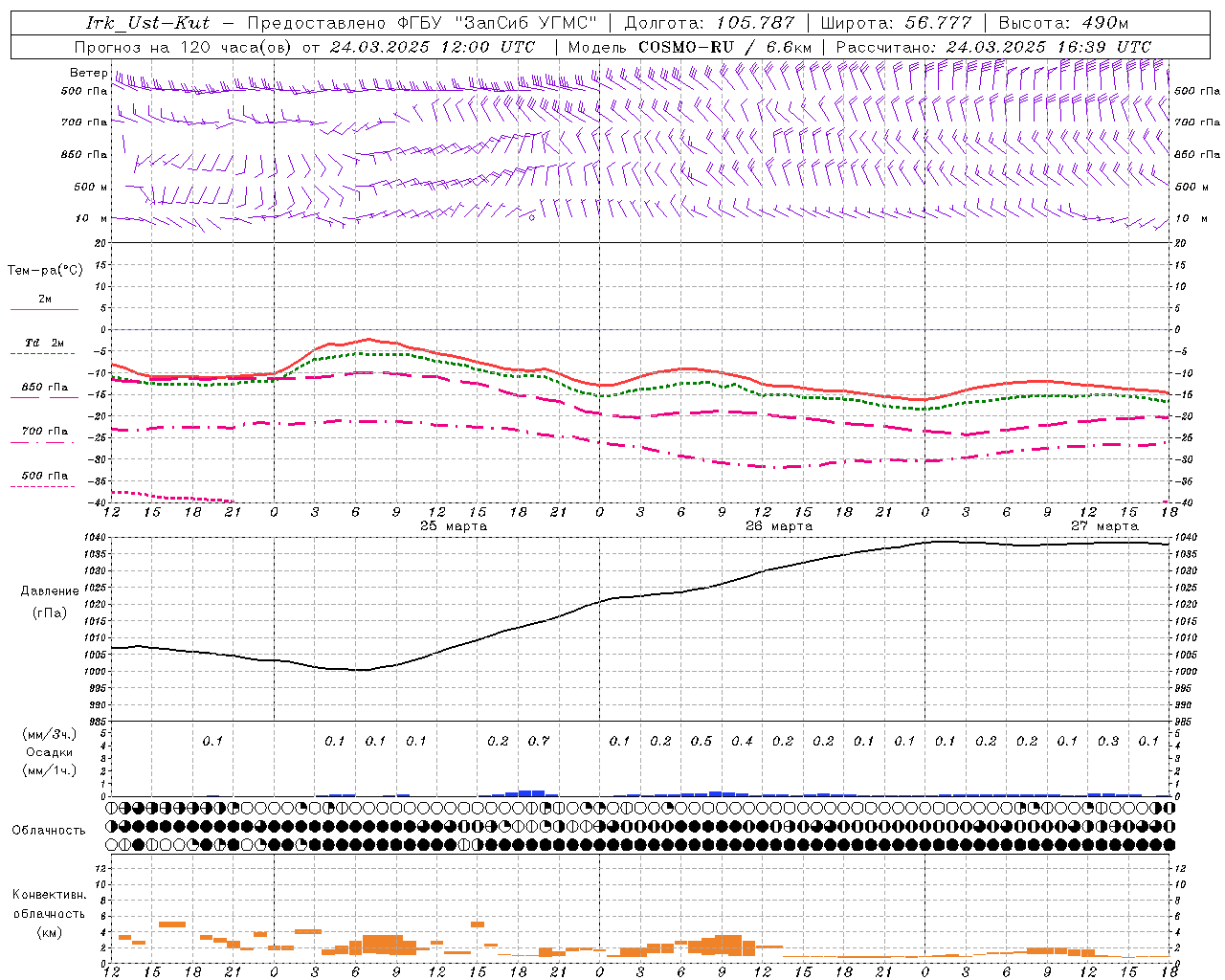Click the "(мм/1ч.)" unit label
Viewport: 1225px width, 980px height.
(50, 770)
